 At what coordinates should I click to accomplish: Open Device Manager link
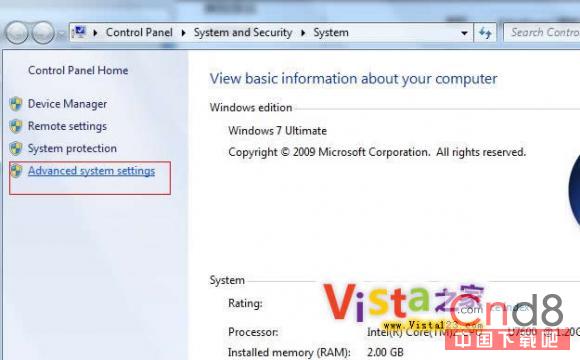67,104
